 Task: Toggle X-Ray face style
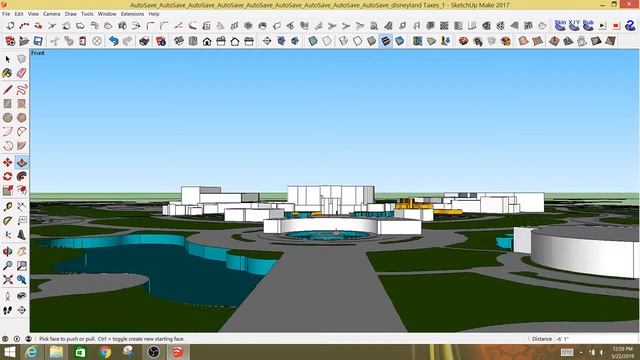313,41
